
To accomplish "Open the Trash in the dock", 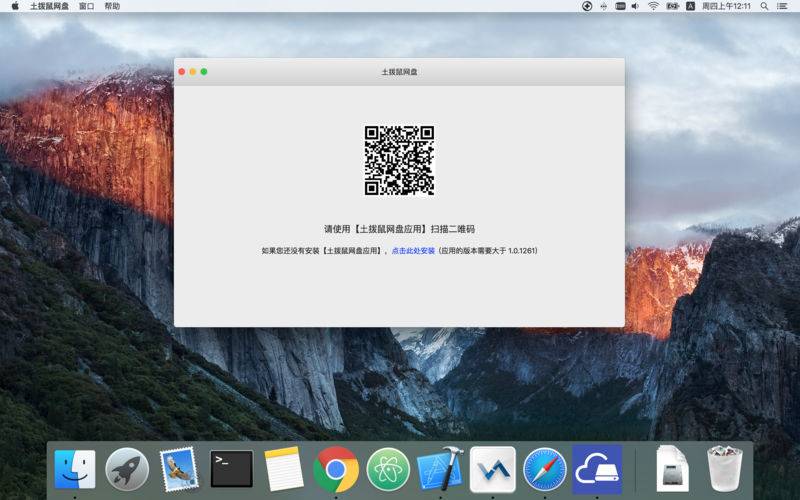I will [724, 469].
